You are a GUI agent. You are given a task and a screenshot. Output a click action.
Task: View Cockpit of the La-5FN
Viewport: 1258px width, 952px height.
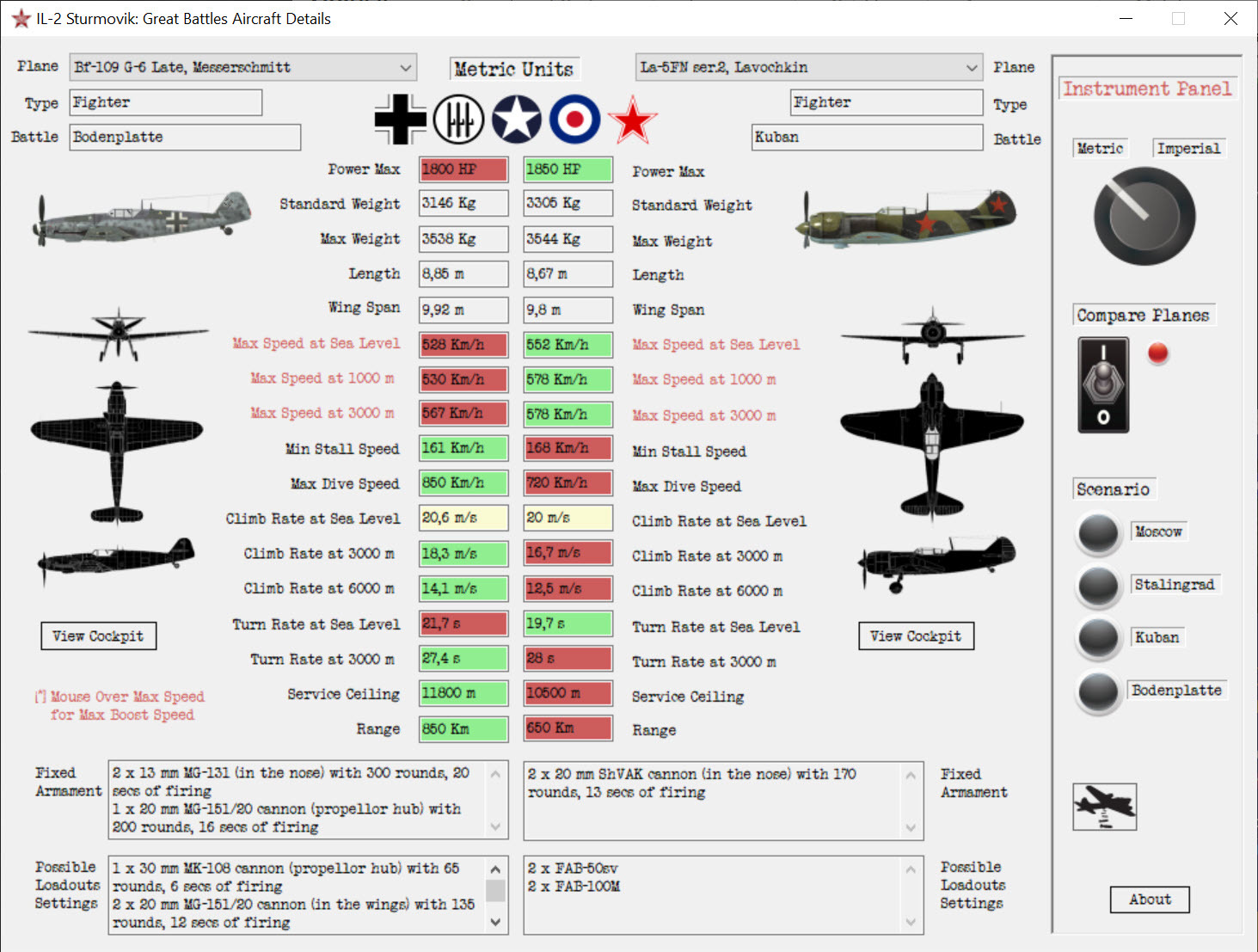917,636
